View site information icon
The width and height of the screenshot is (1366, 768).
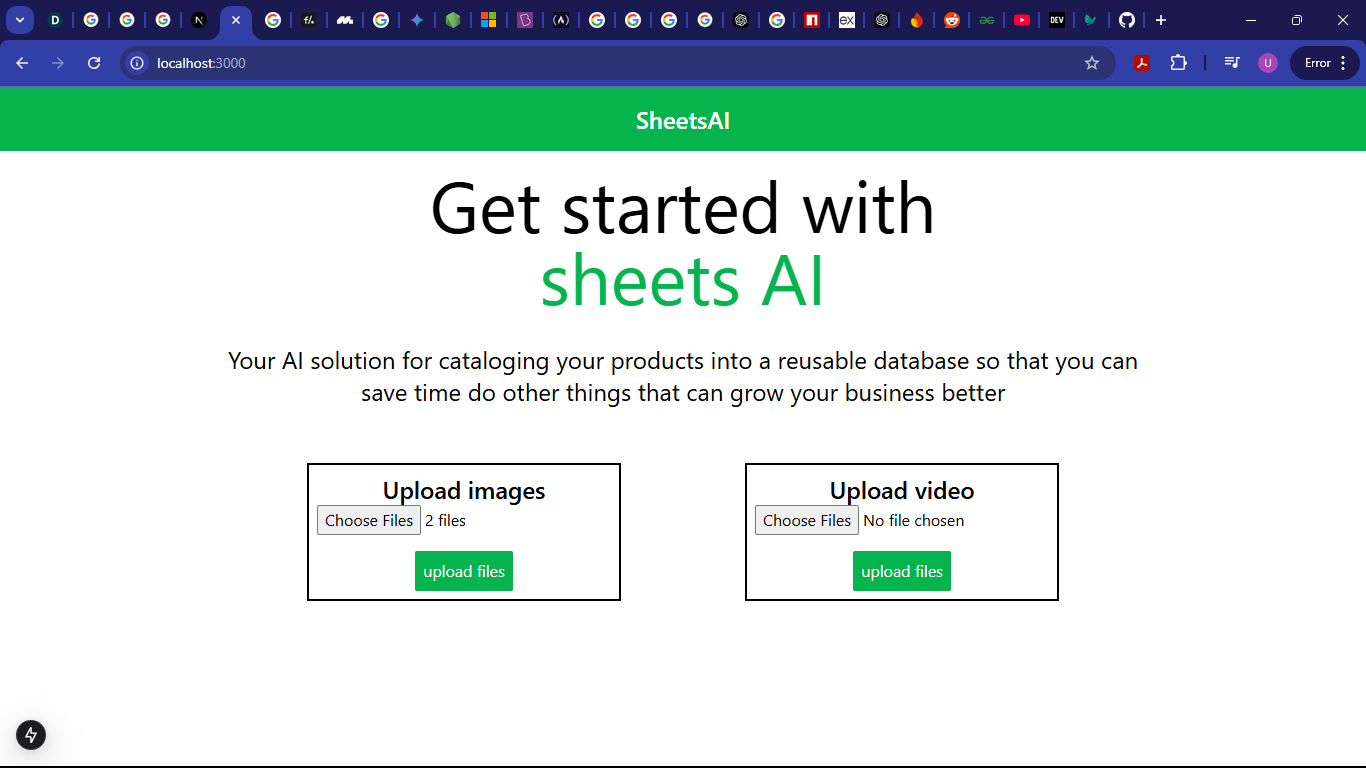(x=138, y=63)
